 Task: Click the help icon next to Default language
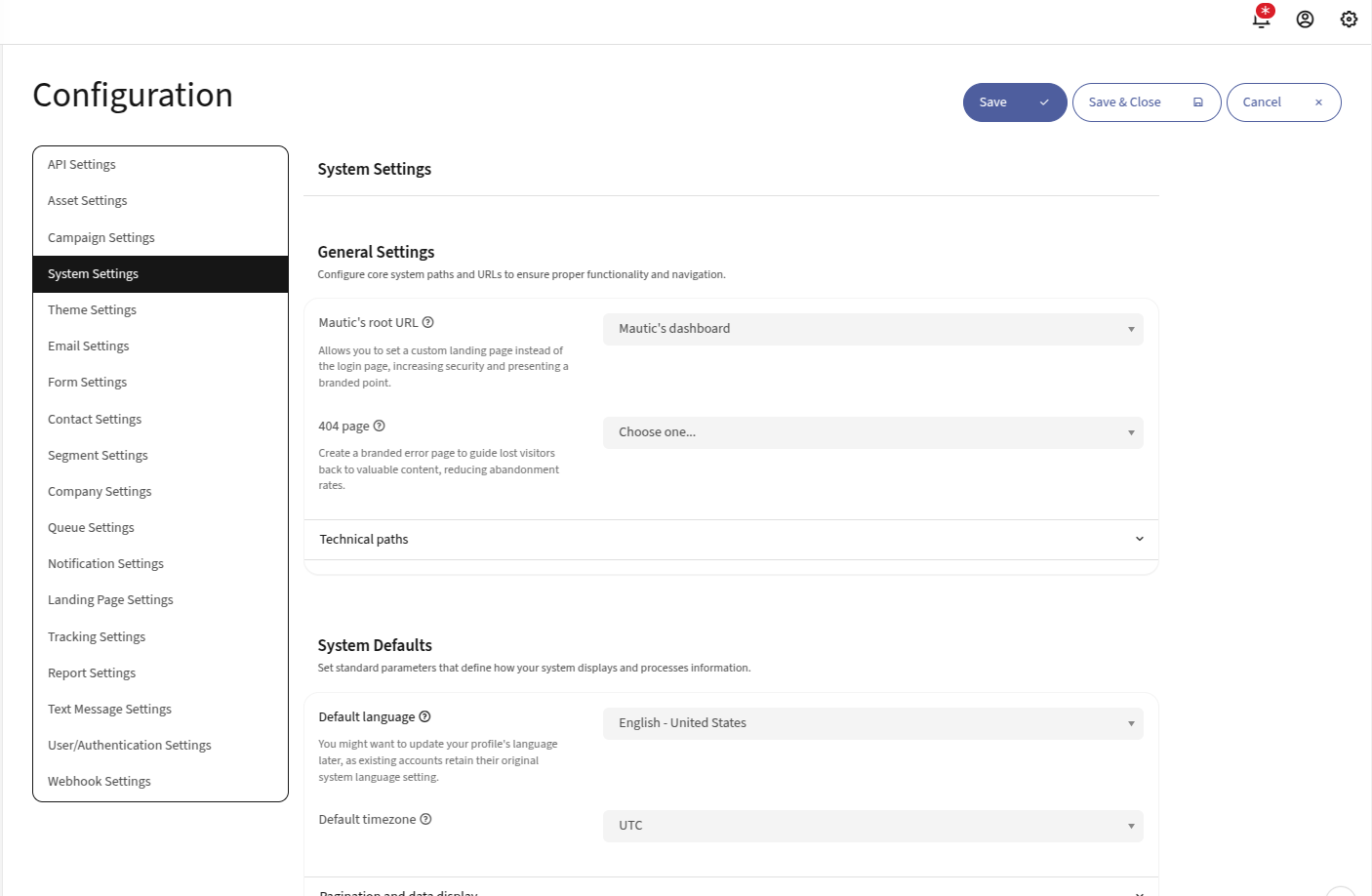pos(424,715)
